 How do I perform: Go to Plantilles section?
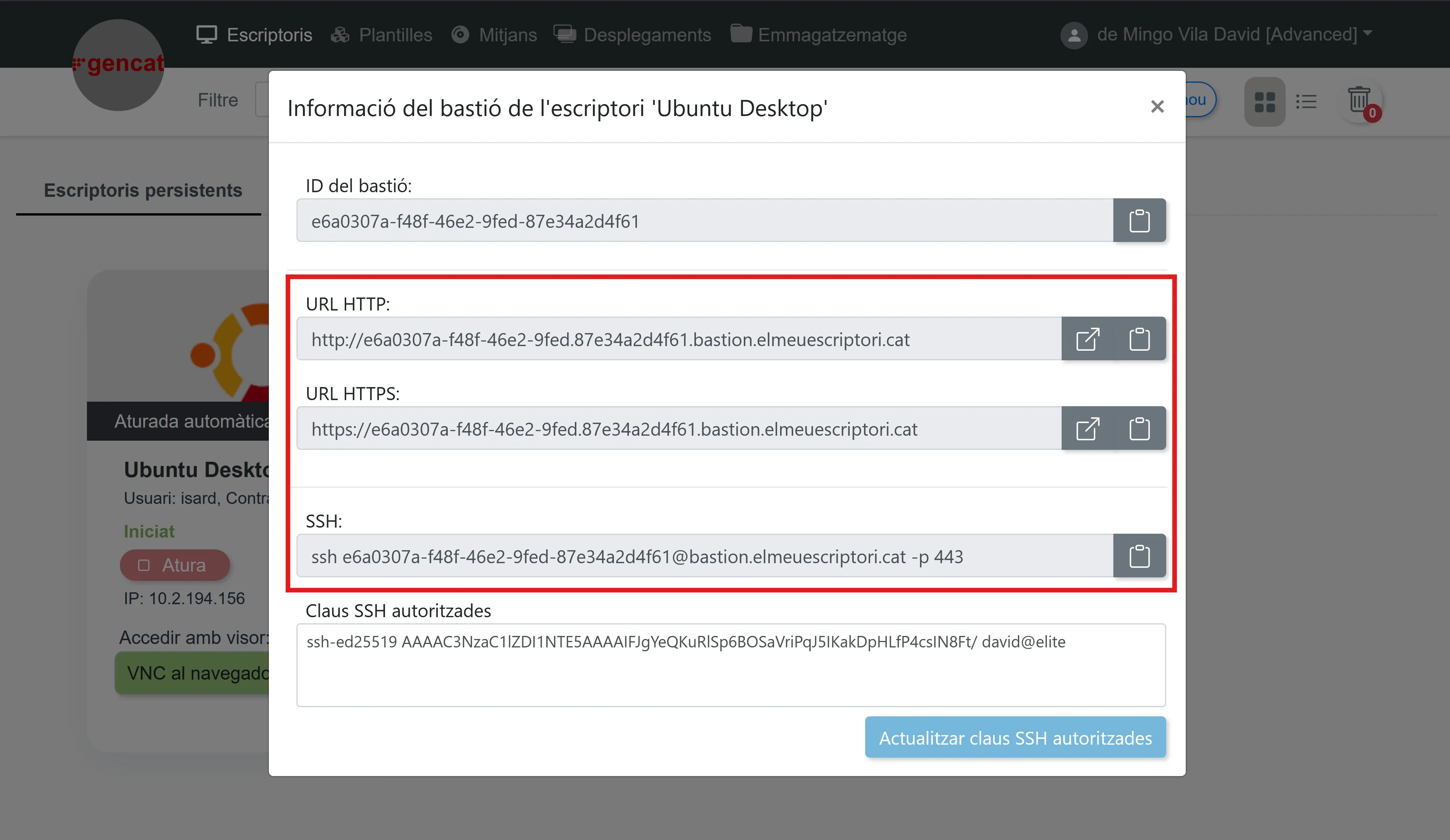[x=381, y=34]
